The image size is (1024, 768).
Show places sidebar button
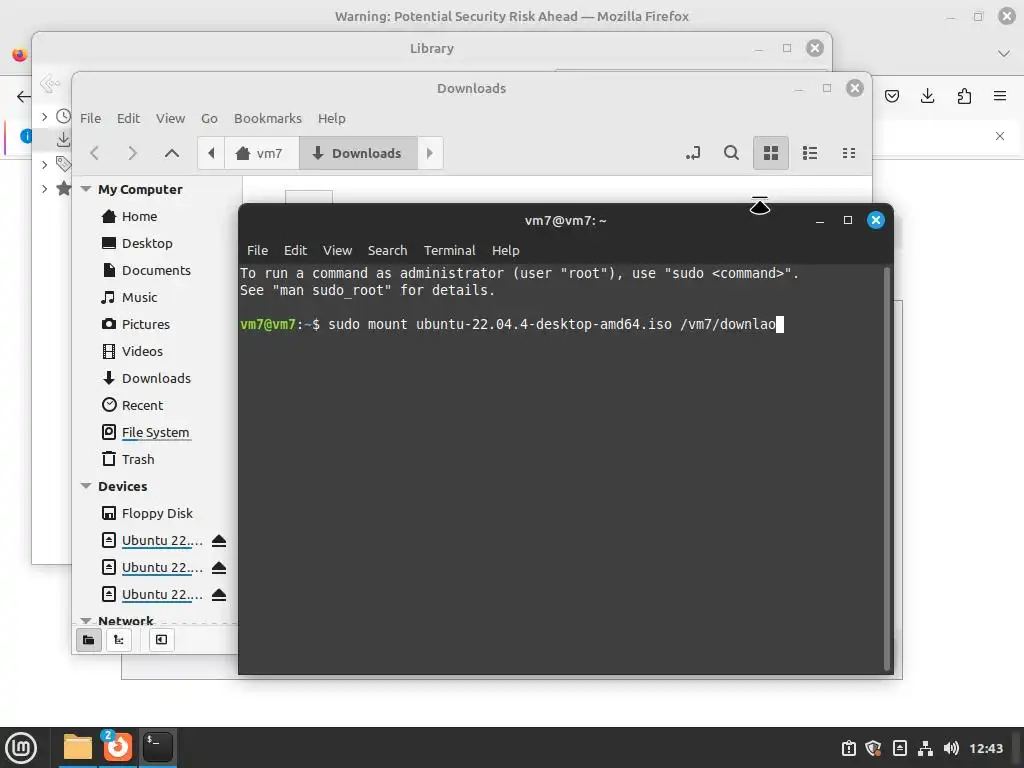pyautogui.click(x=89, y=639)
